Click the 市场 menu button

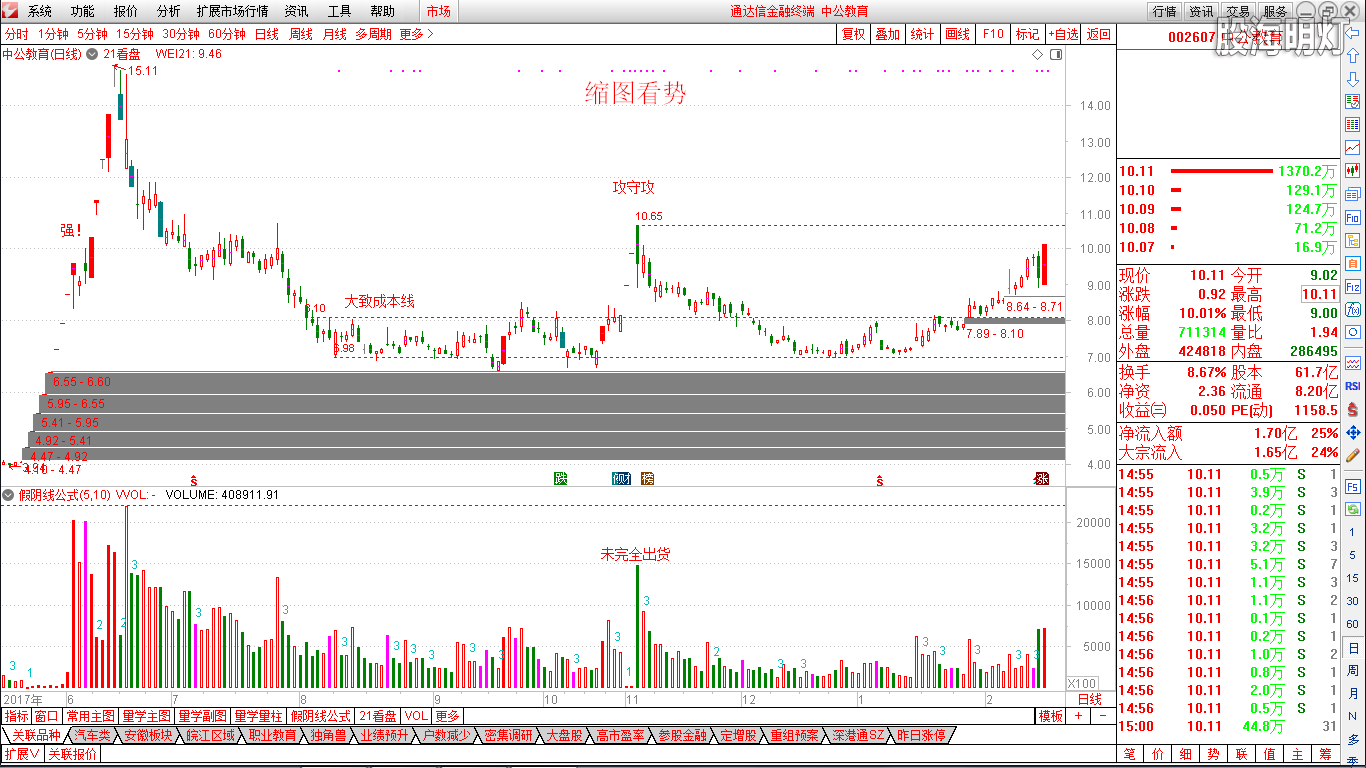[x=438, y=11]
